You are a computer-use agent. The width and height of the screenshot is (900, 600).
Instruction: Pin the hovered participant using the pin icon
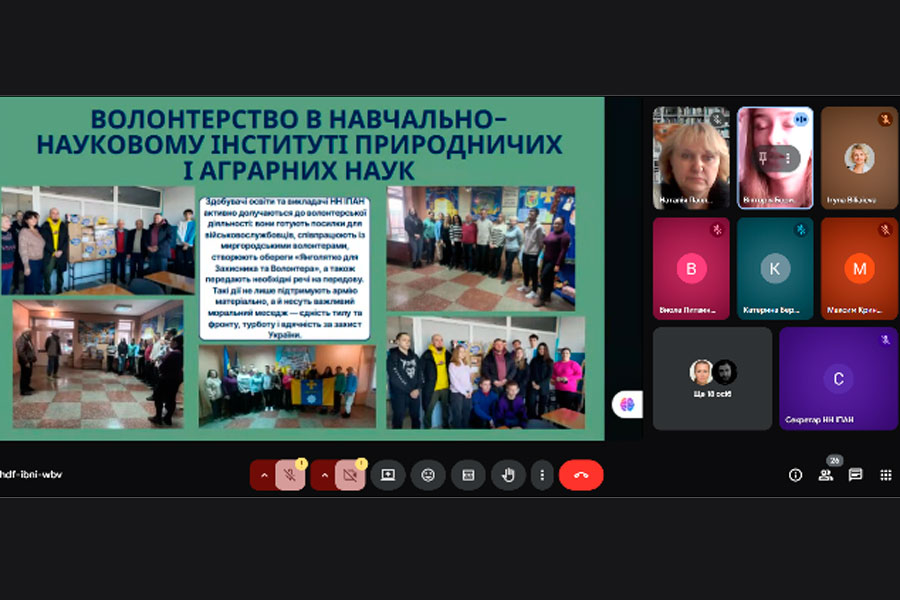[763, 158]
